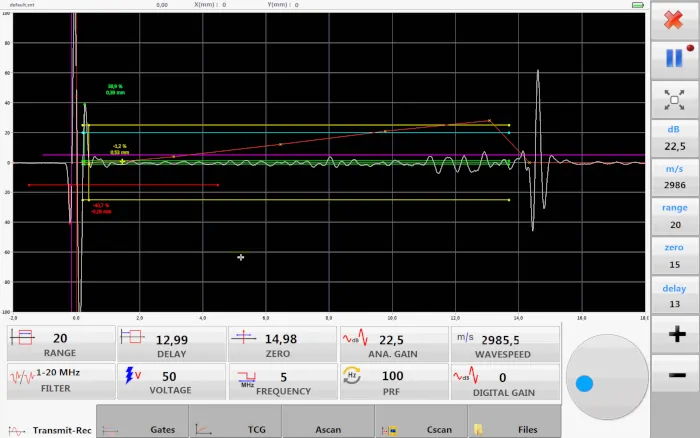This screenshot has width=700, height=438.
Task: Select the zero 15 side button
Action: [674, 256]
